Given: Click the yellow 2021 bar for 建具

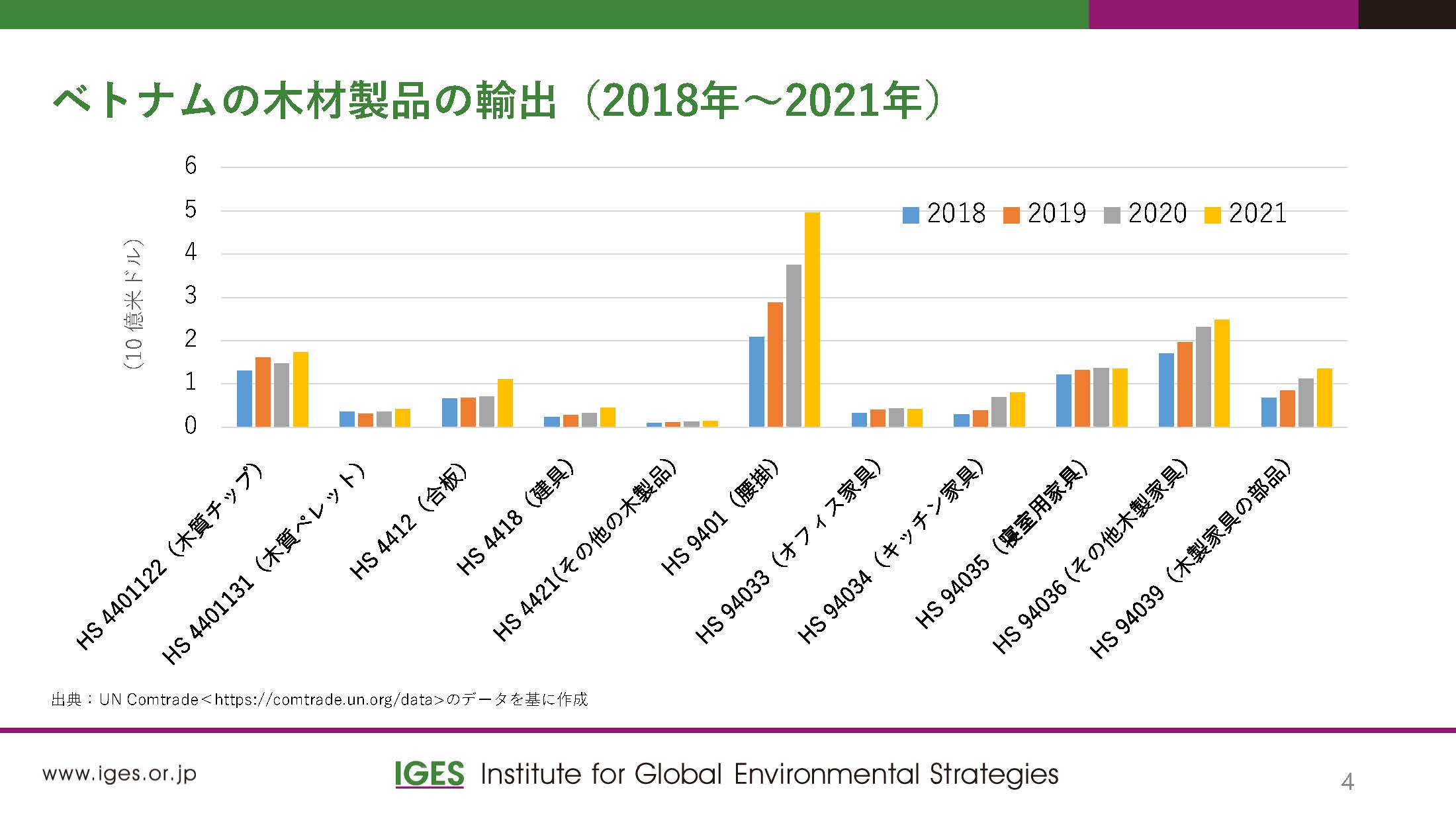Looking at the screenshot, I should pos(608,417).
